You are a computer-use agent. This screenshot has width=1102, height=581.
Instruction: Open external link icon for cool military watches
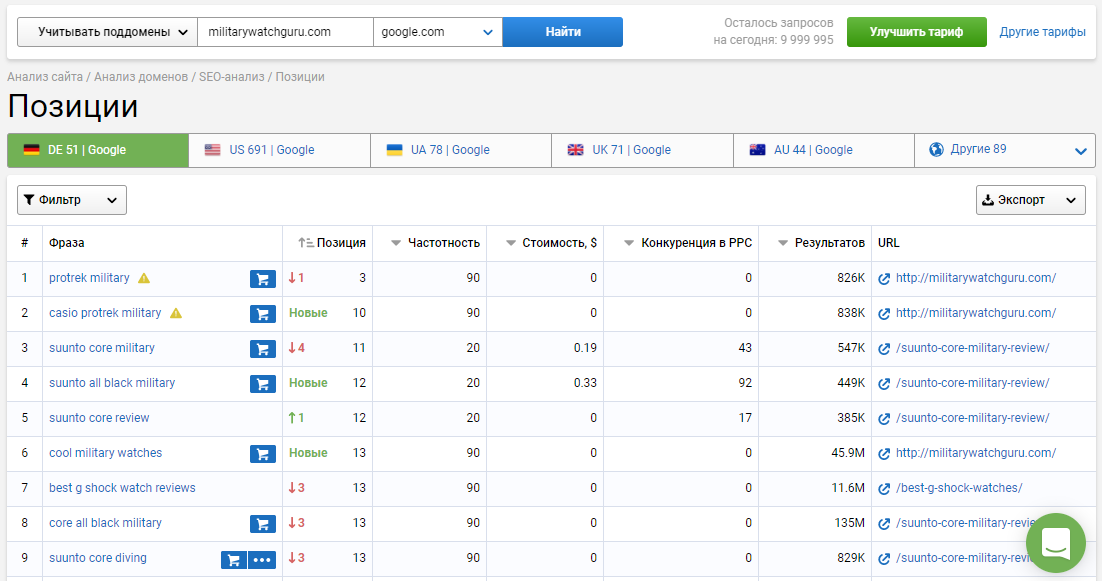(x=884, y=454)
